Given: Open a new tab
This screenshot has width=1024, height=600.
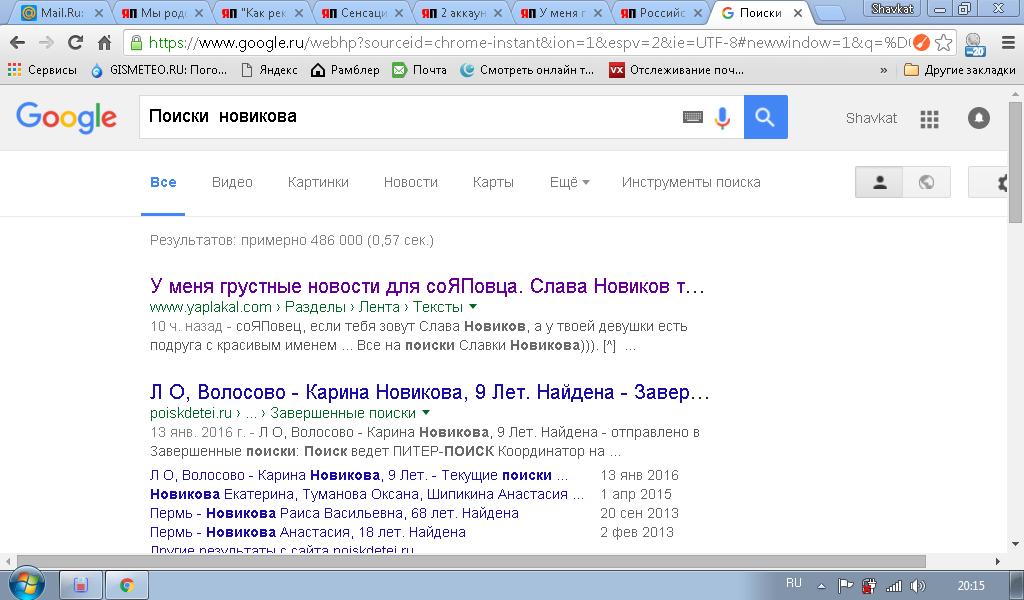Looking at the screenshot, I should (x=829, y=13).
